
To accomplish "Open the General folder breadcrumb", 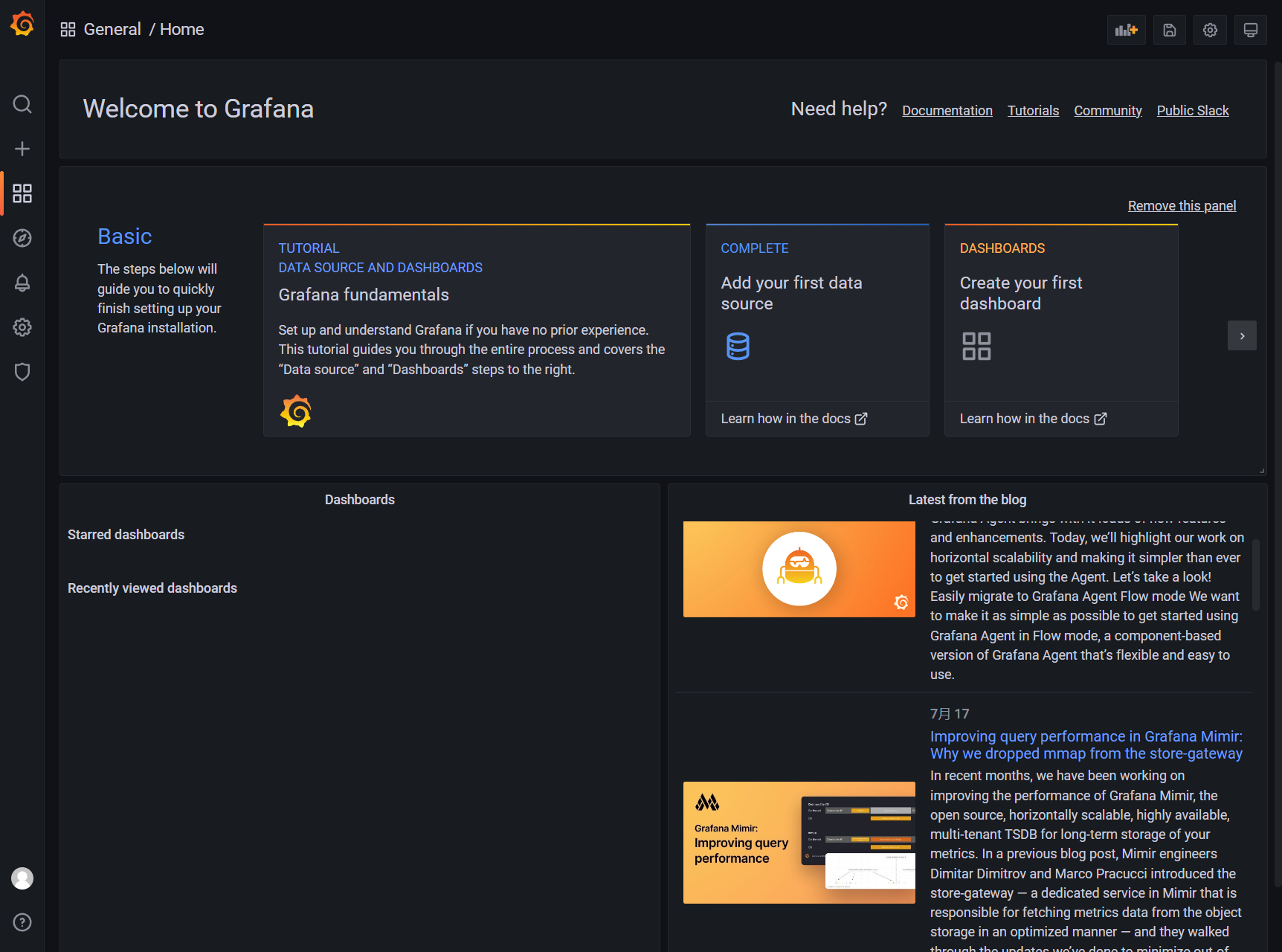I will (112, 30).
